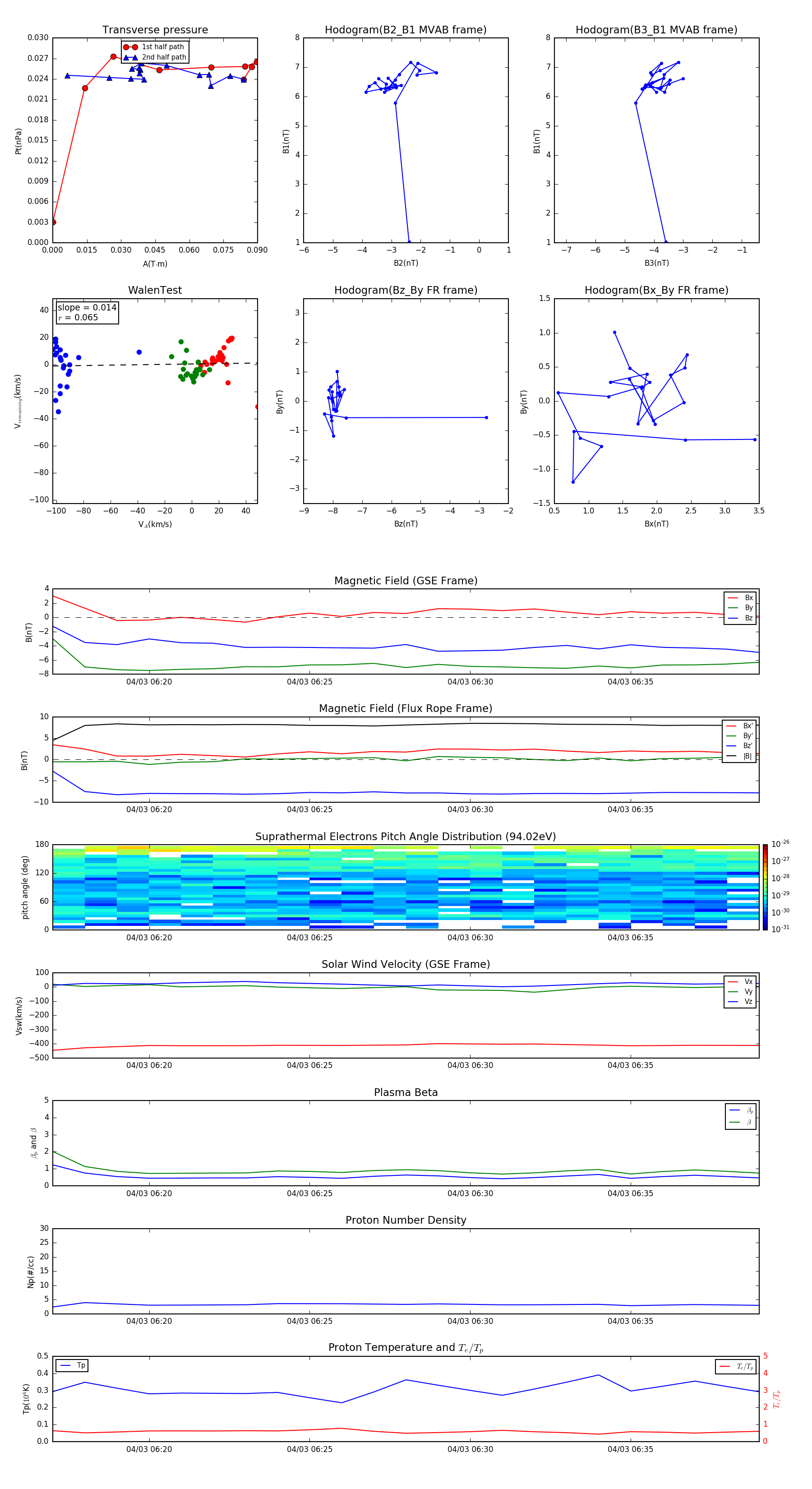Click the lowest point in the B2_B1 hodogram
The width and height of the screenshot is (812, 1489).
point(409,242)
